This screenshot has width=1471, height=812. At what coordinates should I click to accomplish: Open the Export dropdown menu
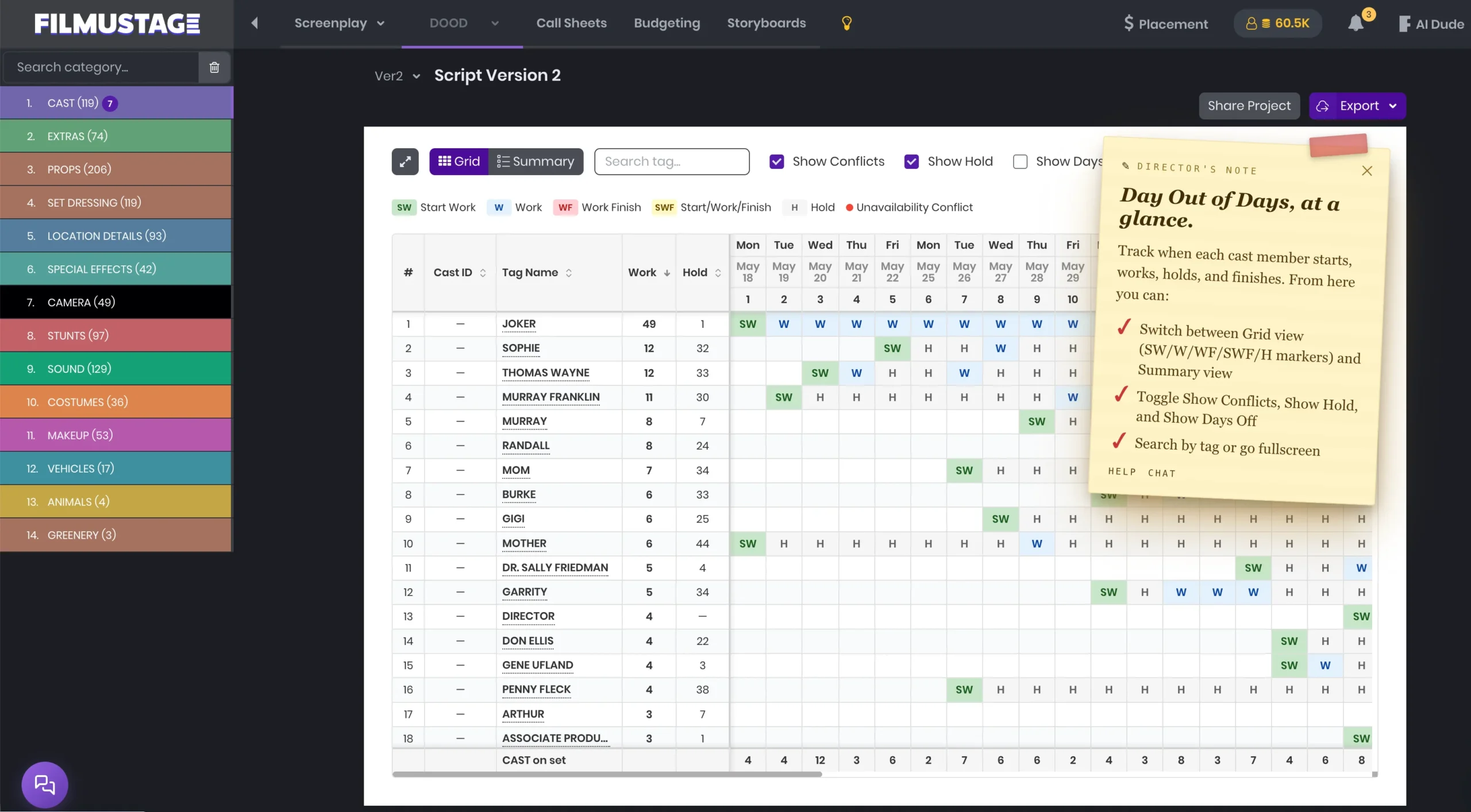[1357, 106]
